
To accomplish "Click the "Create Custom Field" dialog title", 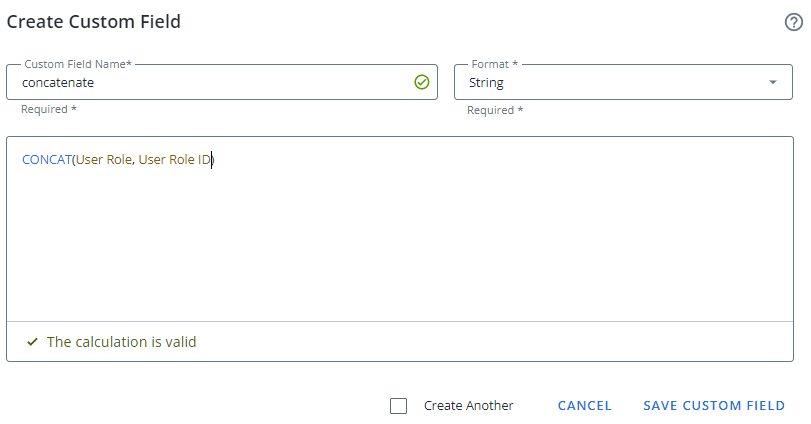I will tap(94, 21).
